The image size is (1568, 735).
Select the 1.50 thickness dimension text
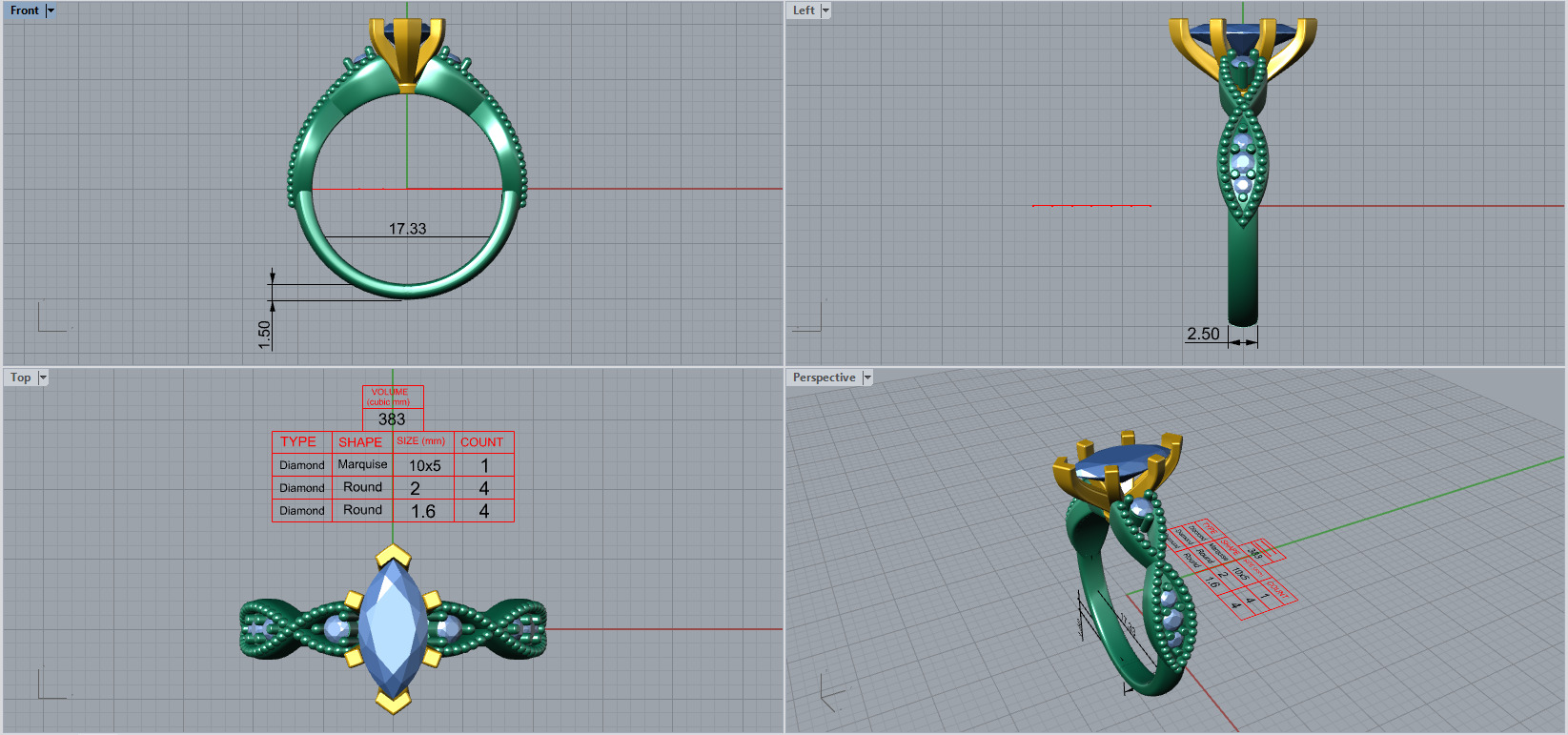(x=265, y=335)
